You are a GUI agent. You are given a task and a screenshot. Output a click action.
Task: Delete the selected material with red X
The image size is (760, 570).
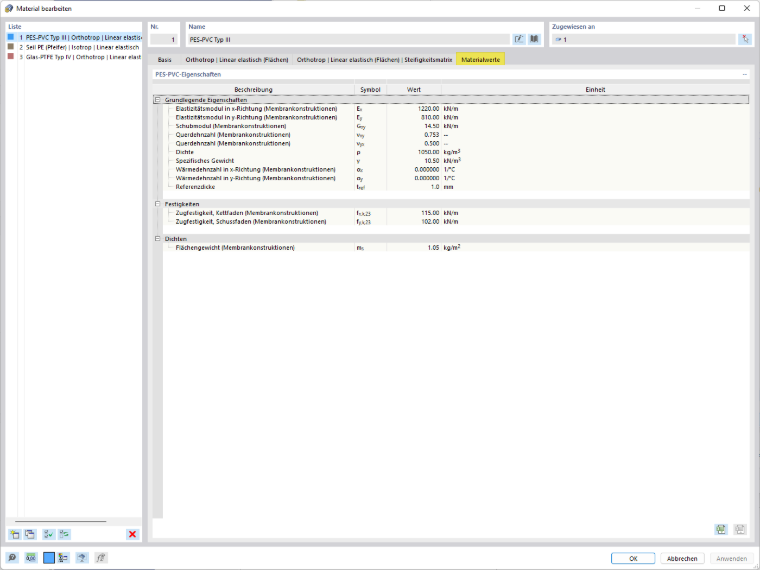[132, 534]
